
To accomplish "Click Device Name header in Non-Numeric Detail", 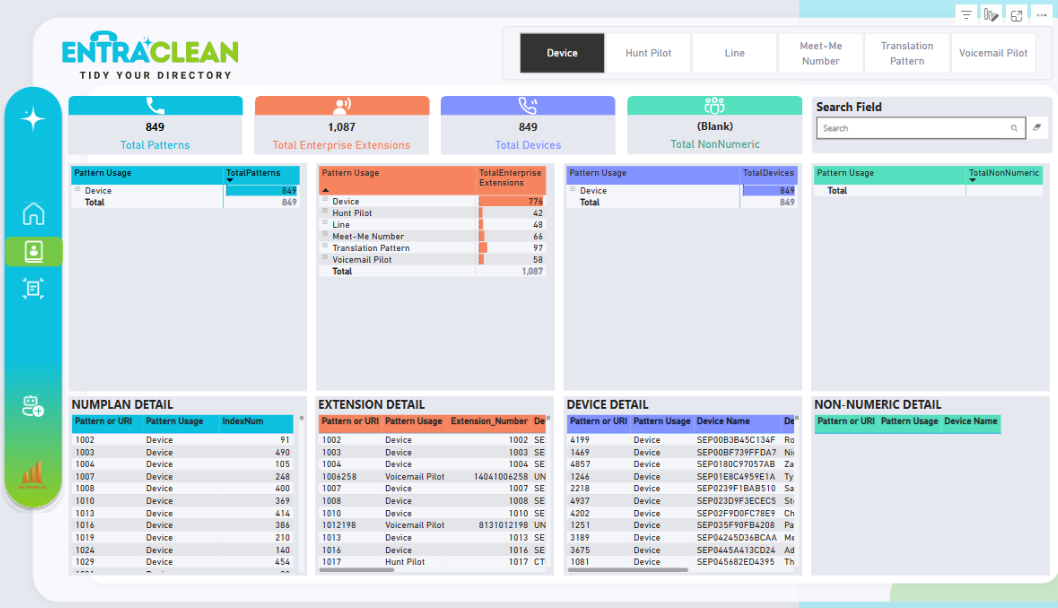I will coord(970,421).
